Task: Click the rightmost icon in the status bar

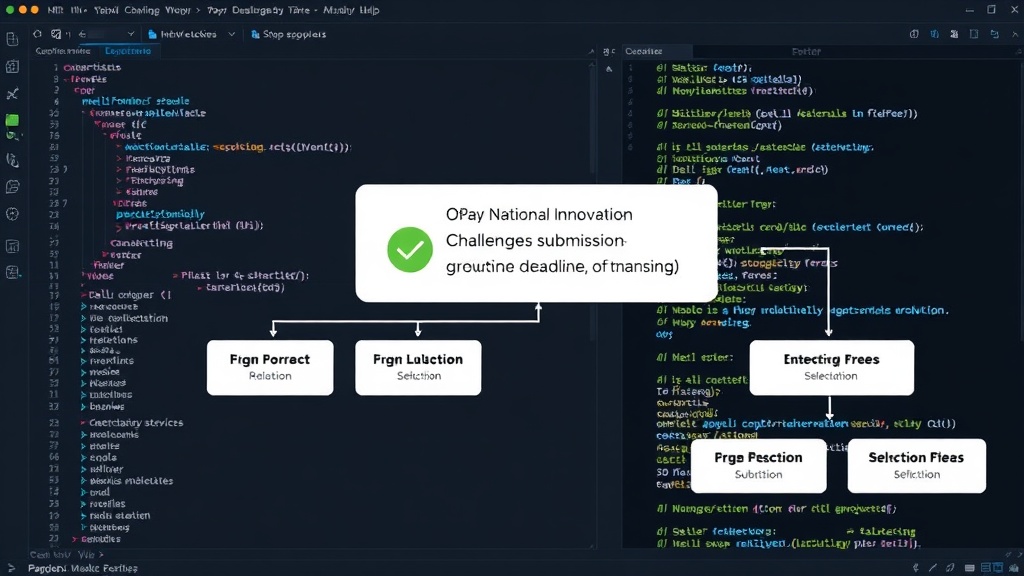Action: point(1014,569)
